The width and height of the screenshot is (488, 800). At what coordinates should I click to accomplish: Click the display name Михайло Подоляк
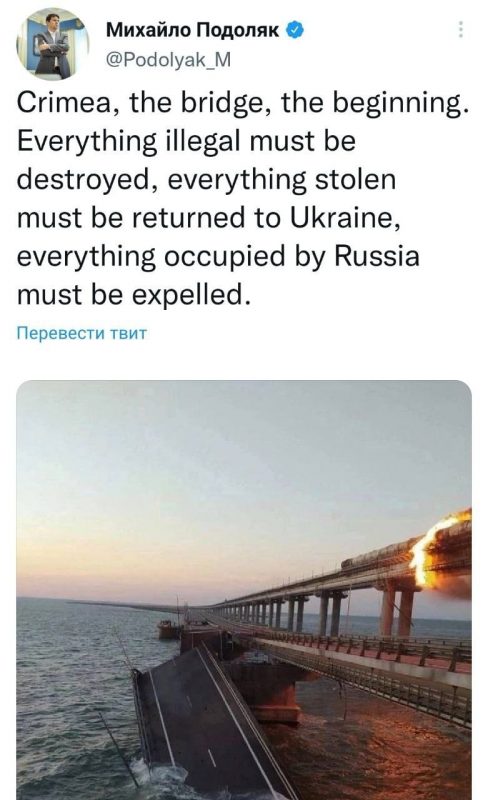pyautogui.click(x=193, y=31)
